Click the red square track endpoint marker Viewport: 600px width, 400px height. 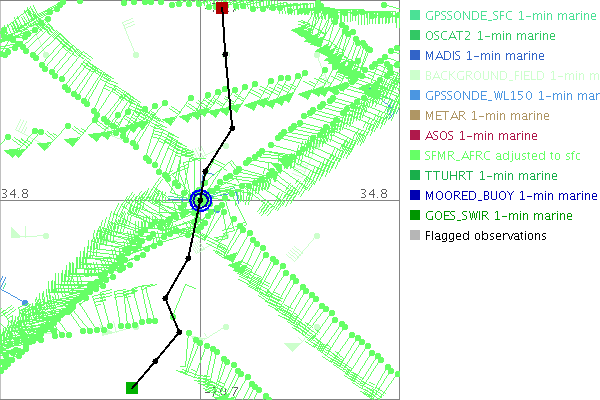coord(222,8)
